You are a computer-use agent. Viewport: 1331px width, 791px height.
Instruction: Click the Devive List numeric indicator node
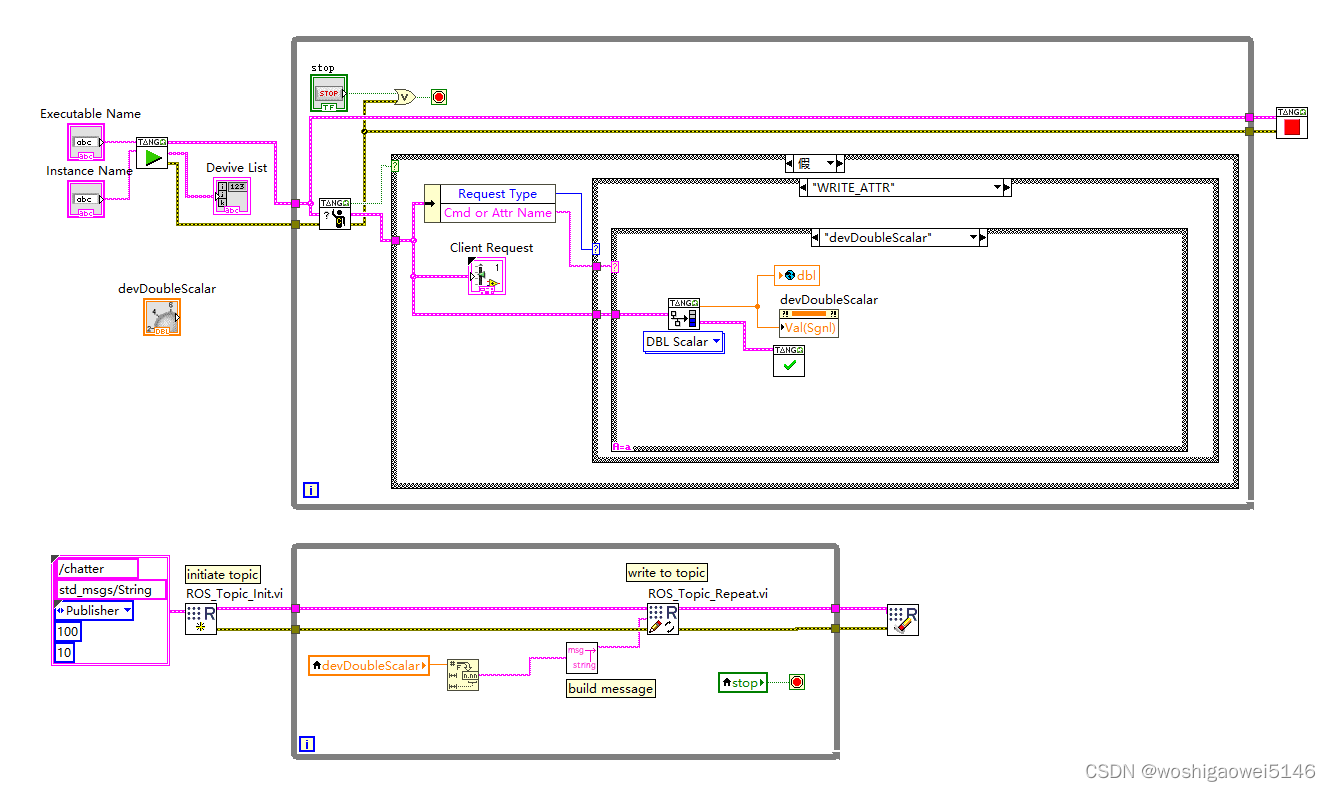[x=234, y=197]
